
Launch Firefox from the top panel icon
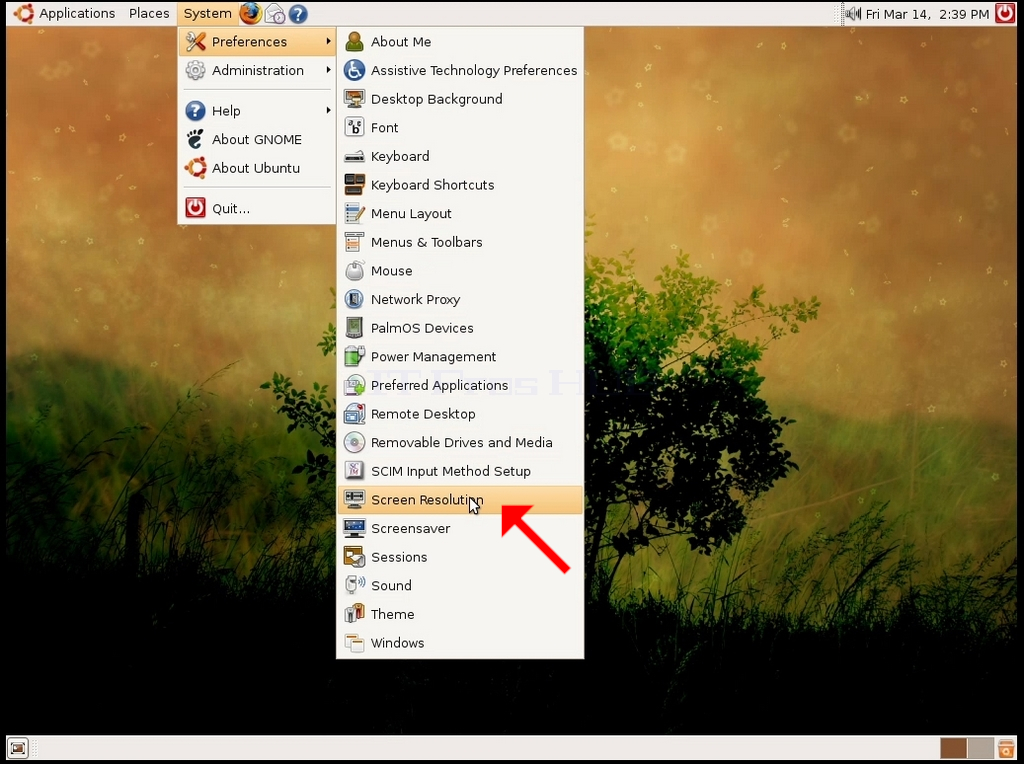pos(250,13)
